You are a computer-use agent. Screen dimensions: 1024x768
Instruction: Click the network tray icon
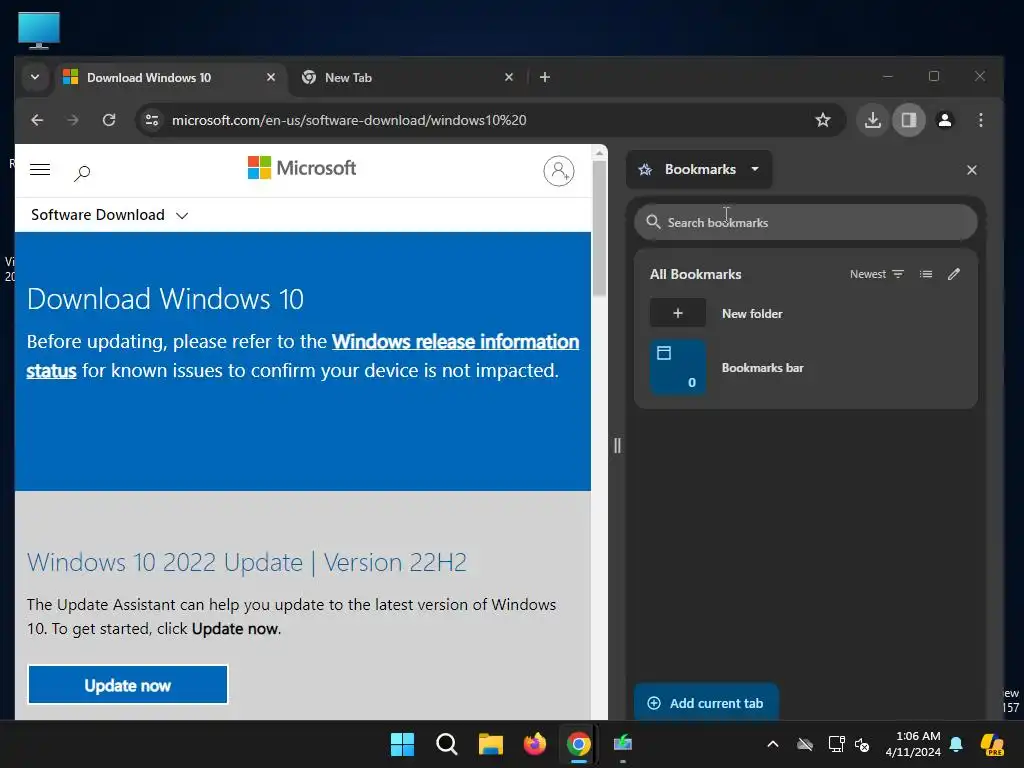tap(836, 744)
